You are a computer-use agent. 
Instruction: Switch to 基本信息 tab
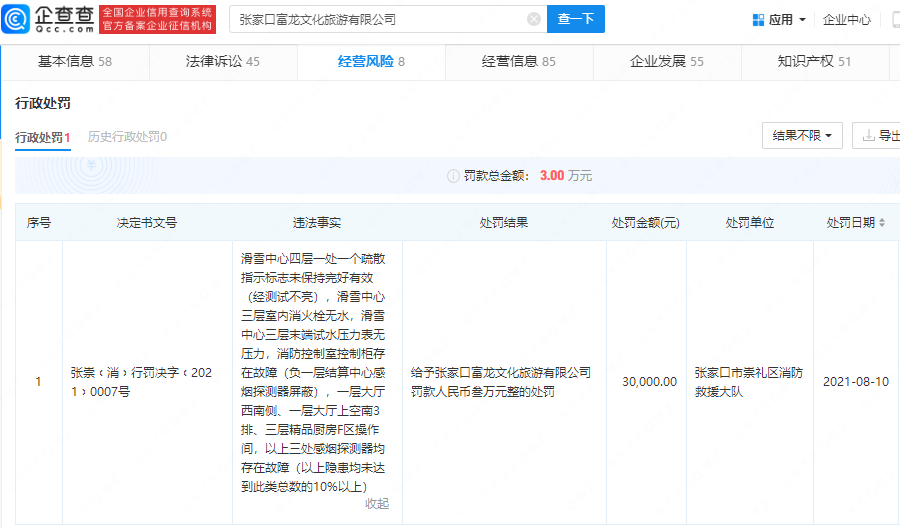coord(75,61)
